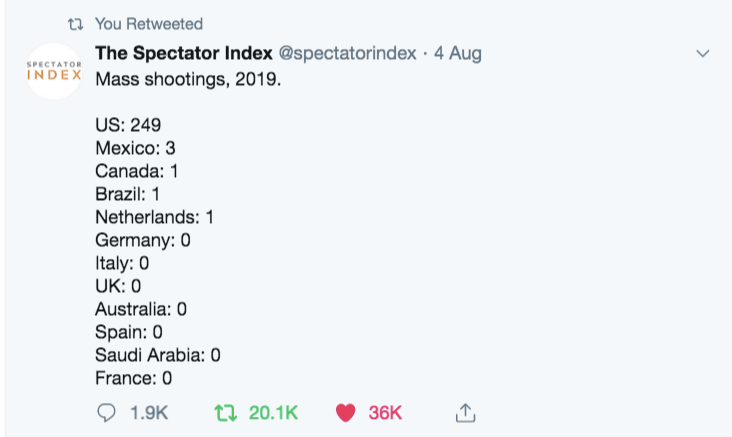The image size is (732, 437).
Task: Open the Spectator Index profile avatar
Action: 53,71
